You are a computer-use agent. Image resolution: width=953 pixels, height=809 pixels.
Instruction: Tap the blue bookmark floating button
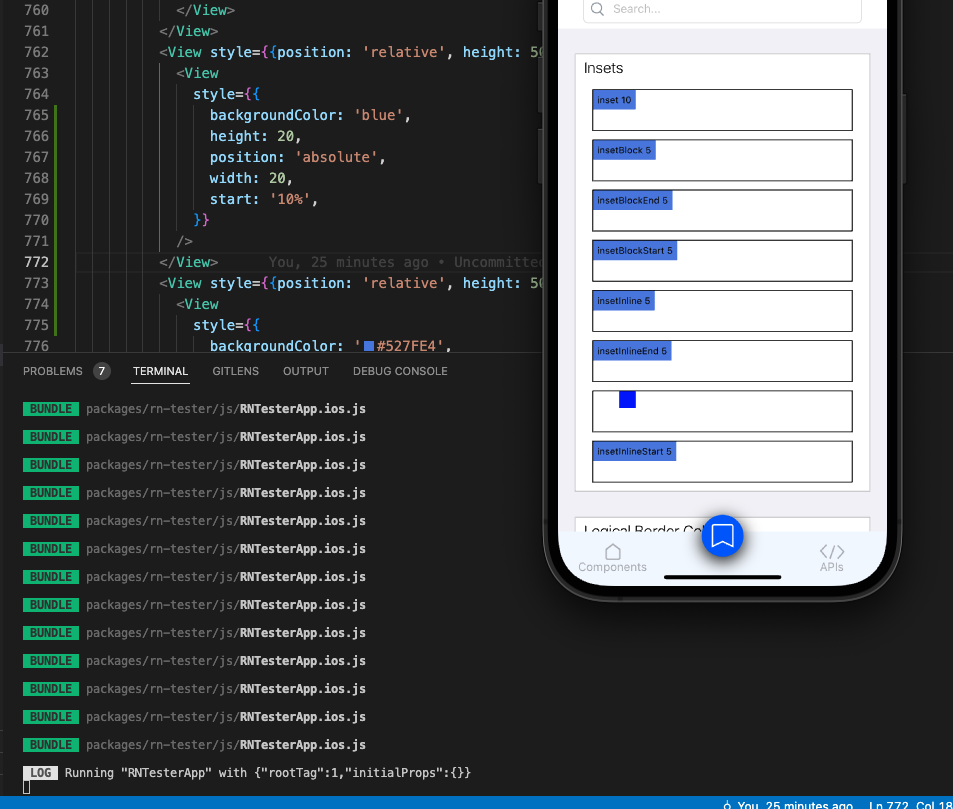(x=722, y=535)
